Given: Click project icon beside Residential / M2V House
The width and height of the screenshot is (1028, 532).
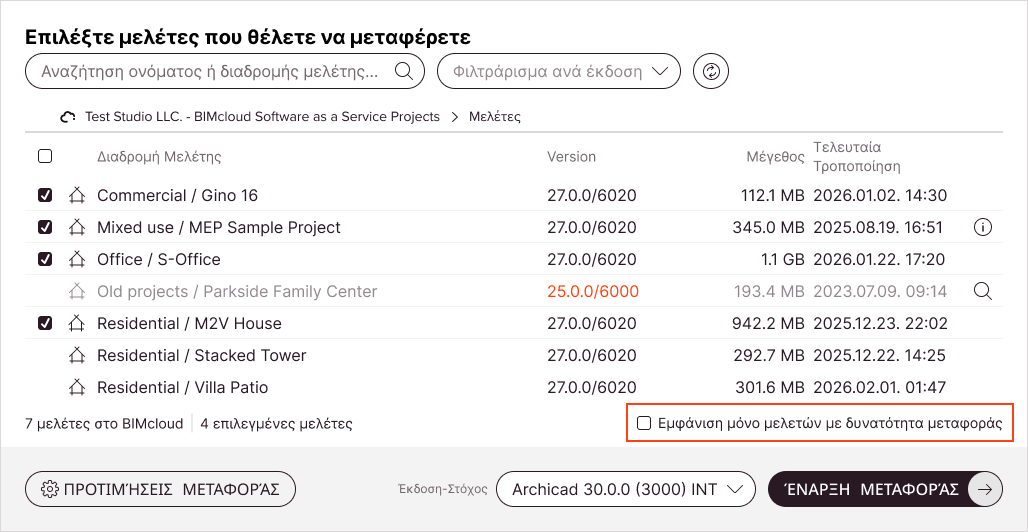Looking at the screenshot, I should point(77,323).
